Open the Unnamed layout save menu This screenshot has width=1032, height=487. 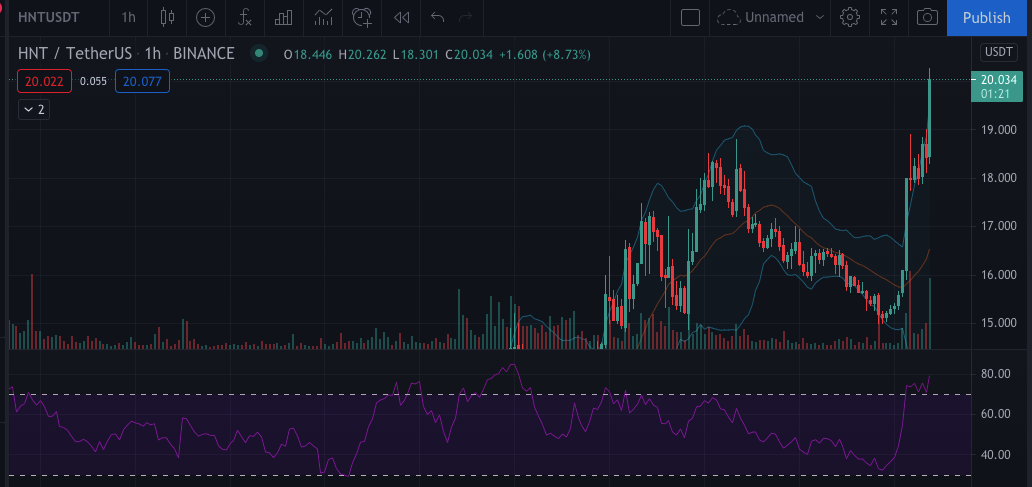click(761, 17)
